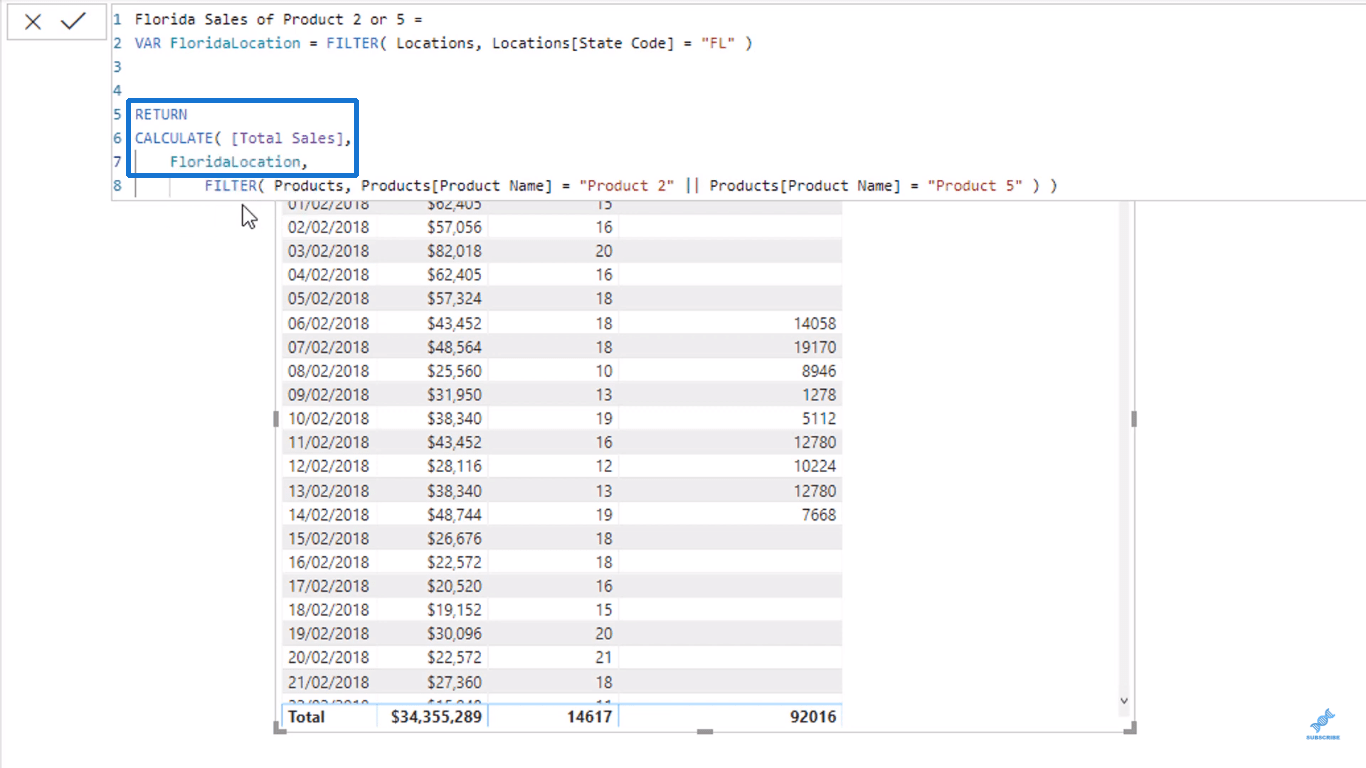
Task: Click the 7668 Florida sales value
Action: click(x=819, y=514)
